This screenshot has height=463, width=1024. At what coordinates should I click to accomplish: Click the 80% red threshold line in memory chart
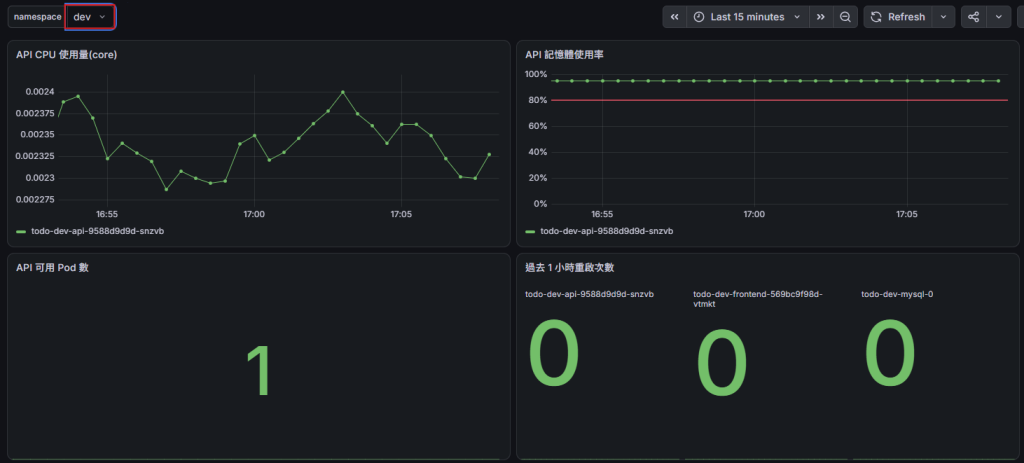tap(780, 100)
